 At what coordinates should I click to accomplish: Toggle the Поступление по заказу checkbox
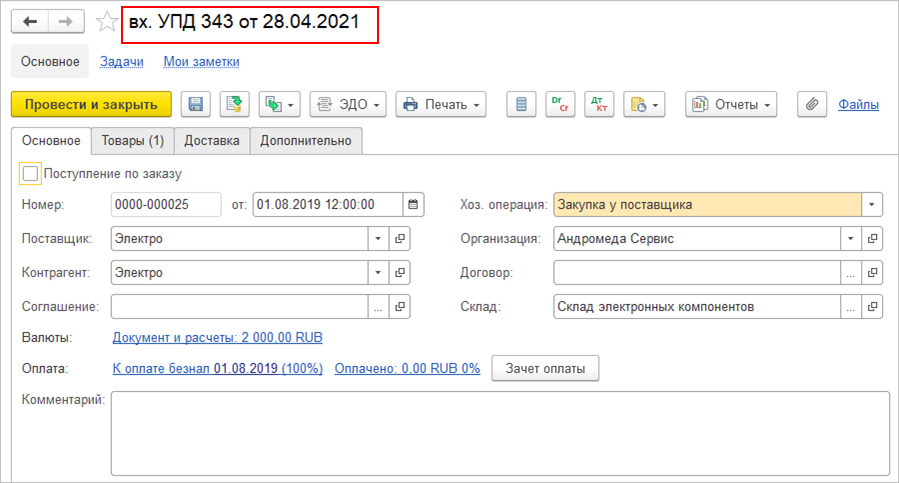[x=30, y=174]
